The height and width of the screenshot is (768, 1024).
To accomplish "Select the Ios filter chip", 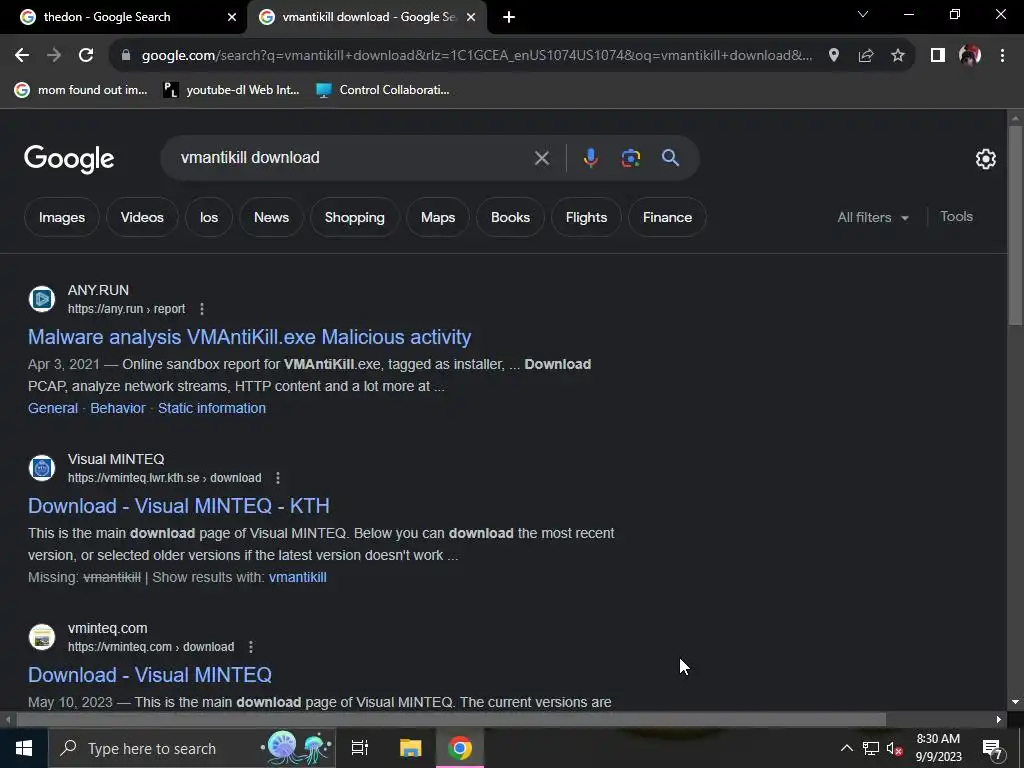I will (209, 217).
